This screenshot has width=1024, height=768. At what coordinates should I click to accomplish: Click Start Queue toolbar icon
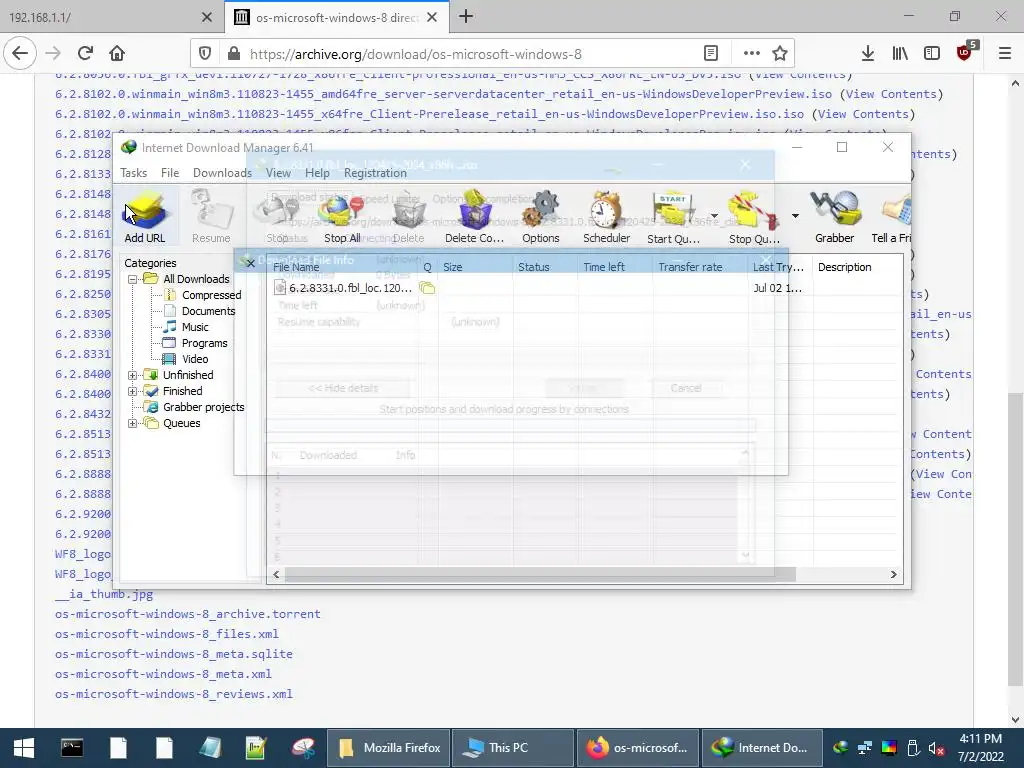[673, 217]
